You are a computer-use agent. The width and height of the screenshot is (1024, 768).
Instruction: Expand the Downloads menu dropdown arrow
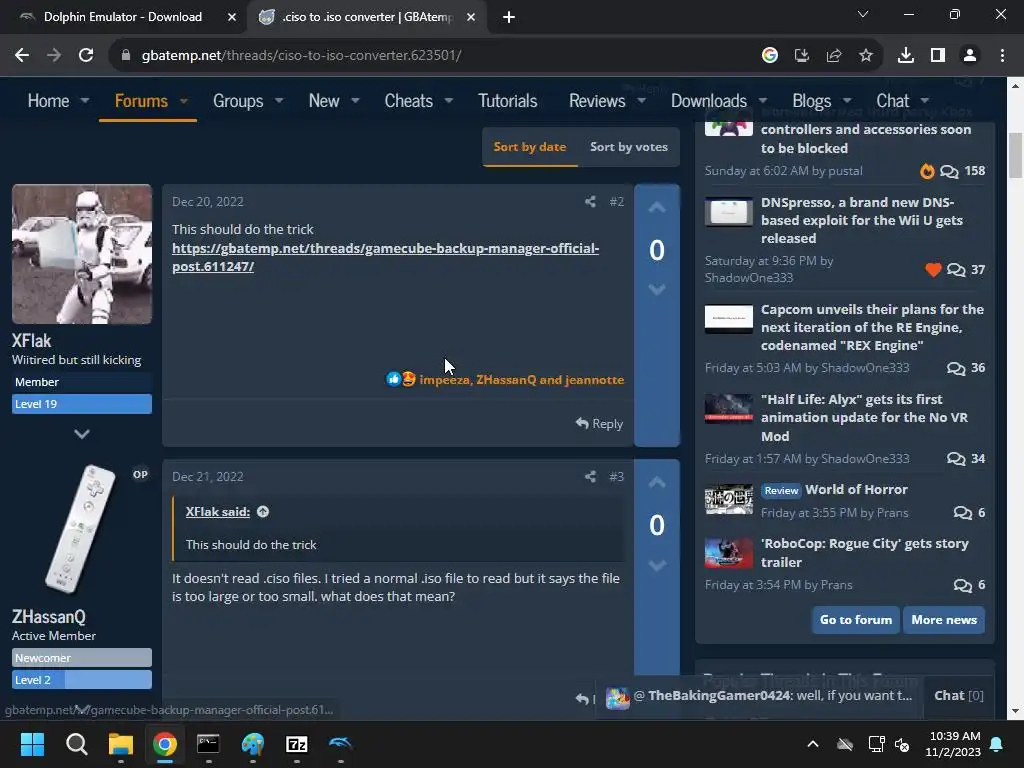pyautogui.click(x=763, y=101)
